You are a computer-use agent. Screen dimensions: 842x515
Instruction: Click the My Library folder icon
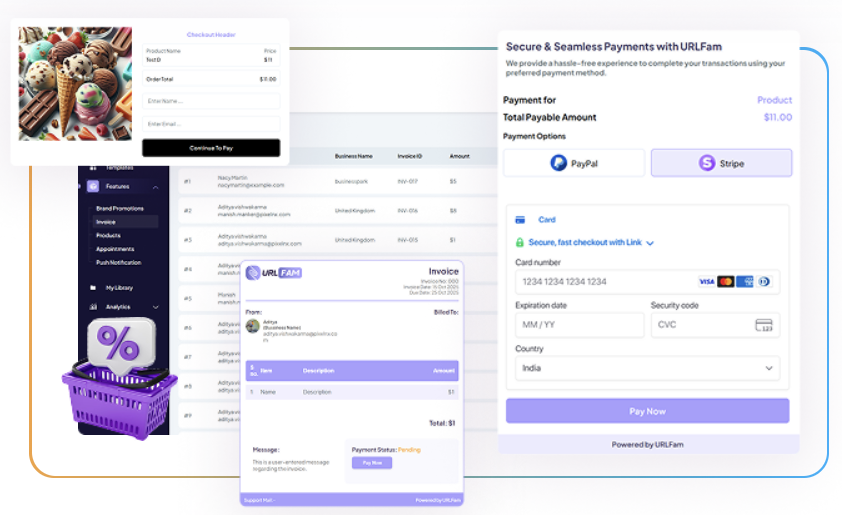coord(93,288)
